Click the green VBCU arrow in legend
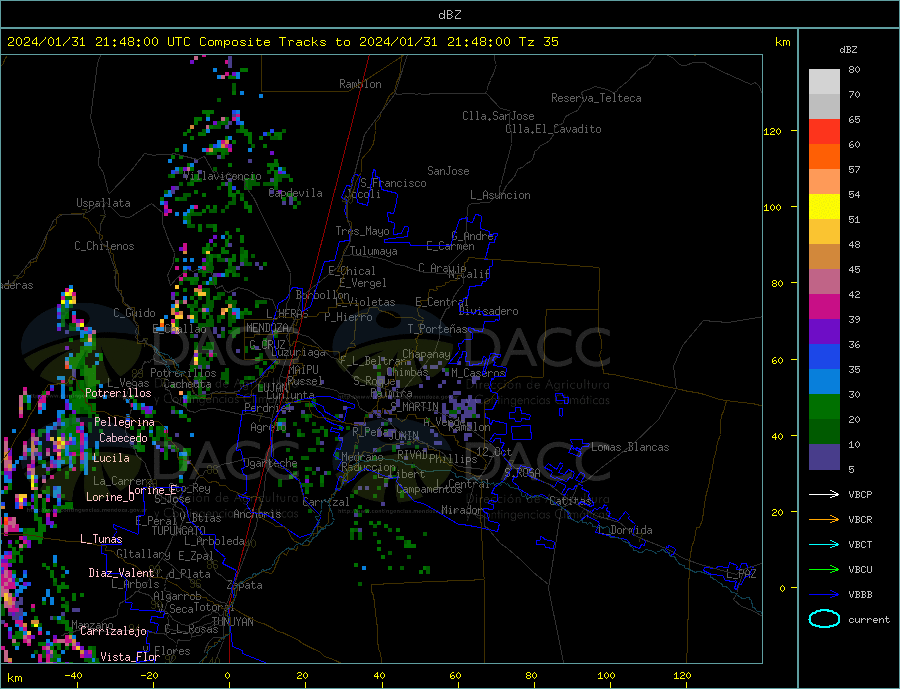This screenshot has height=689, width=900. [826, 570]
